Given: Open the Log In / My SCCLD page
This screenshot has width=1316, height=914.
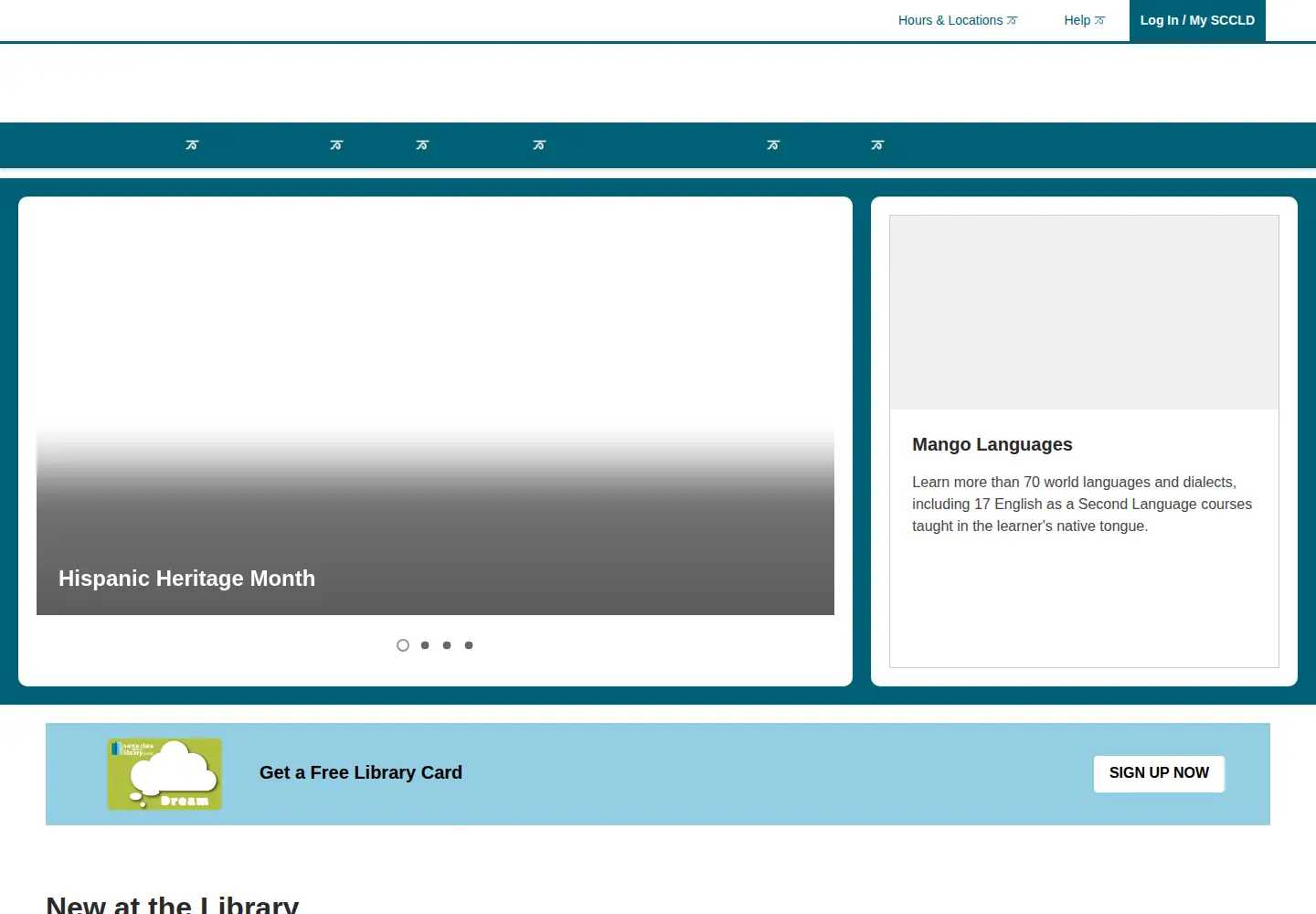Looking at the screenshot, I should point(1197,20).
